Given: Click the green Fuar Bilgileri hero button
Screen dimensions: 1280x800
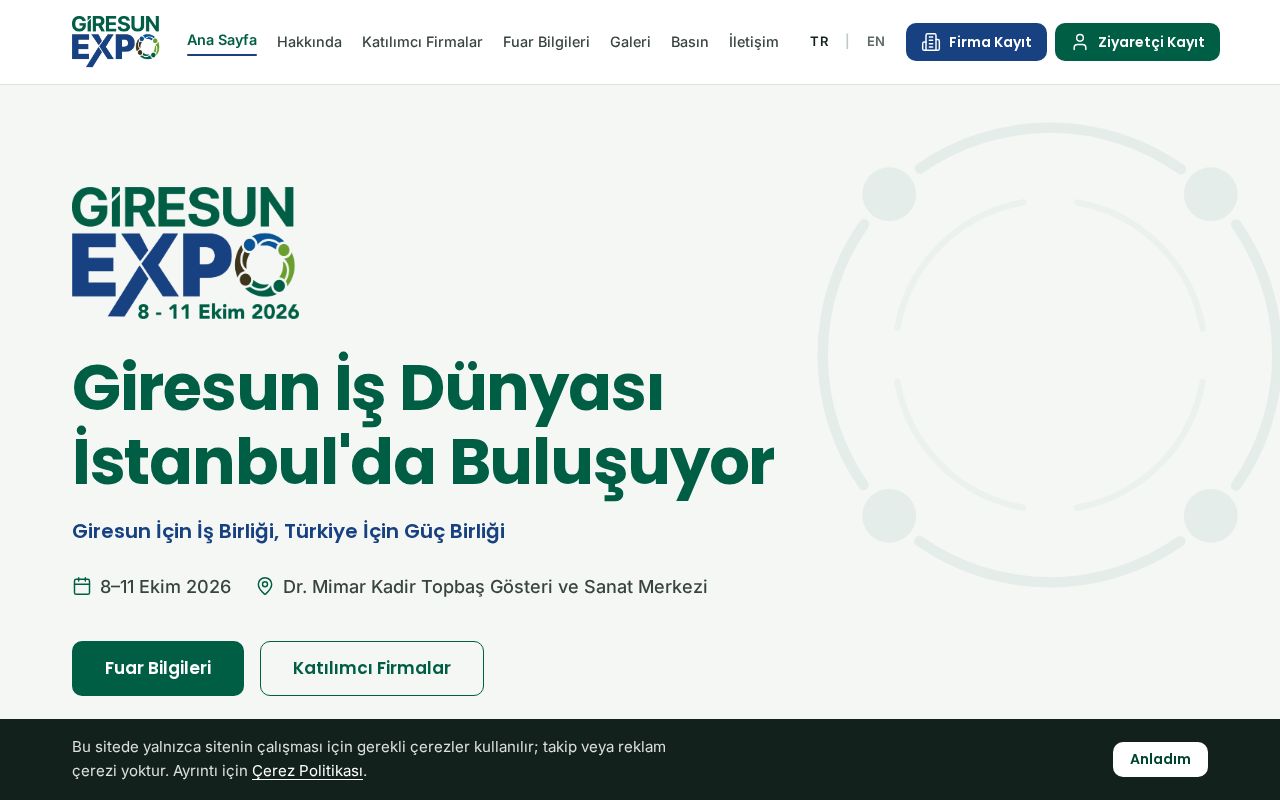Looking at the screenshot, I should point(158,668).
